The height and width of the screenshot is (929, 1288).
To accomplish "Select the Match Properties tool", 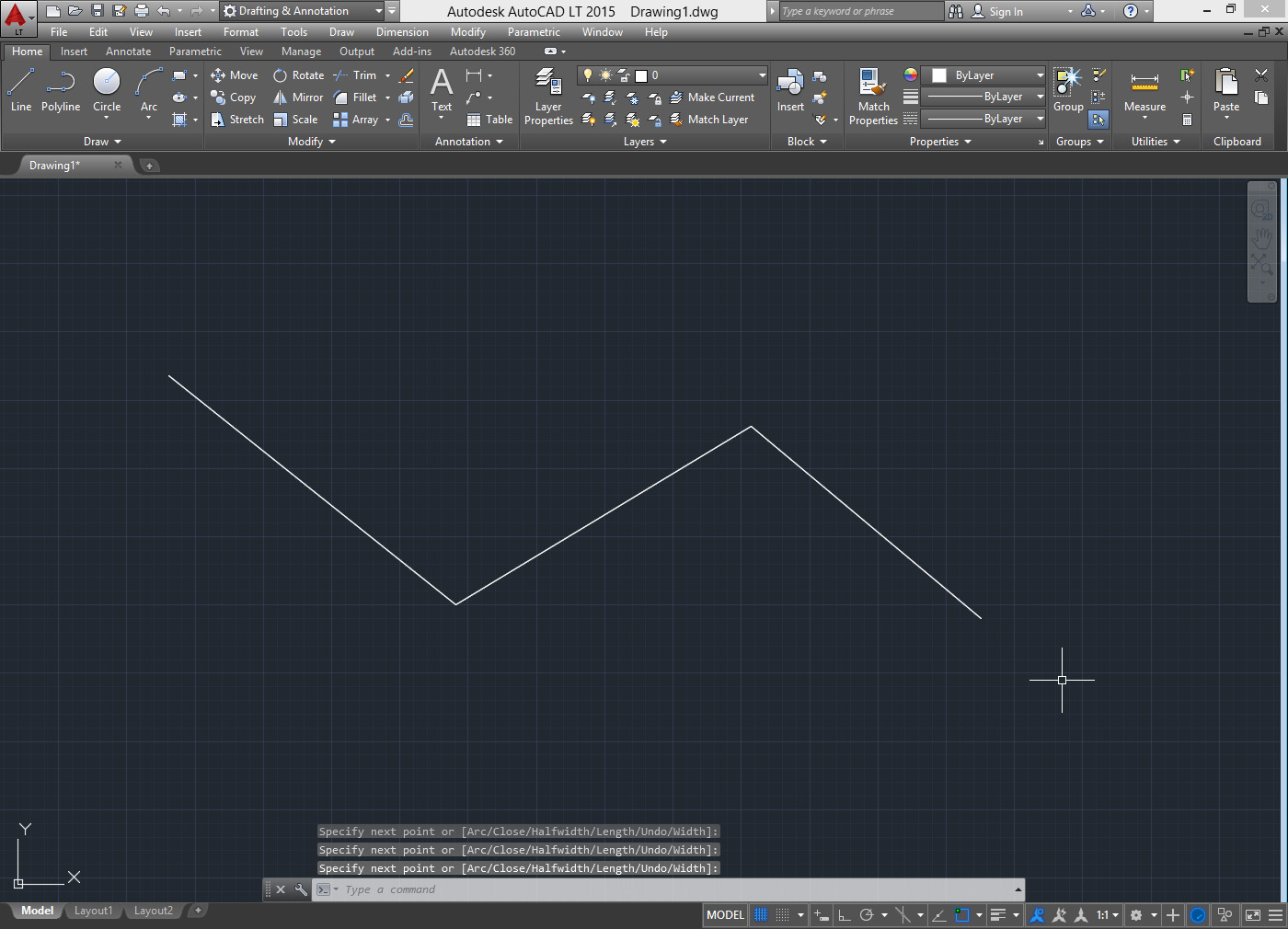I will pyautogui.click(x=871, y=95).
